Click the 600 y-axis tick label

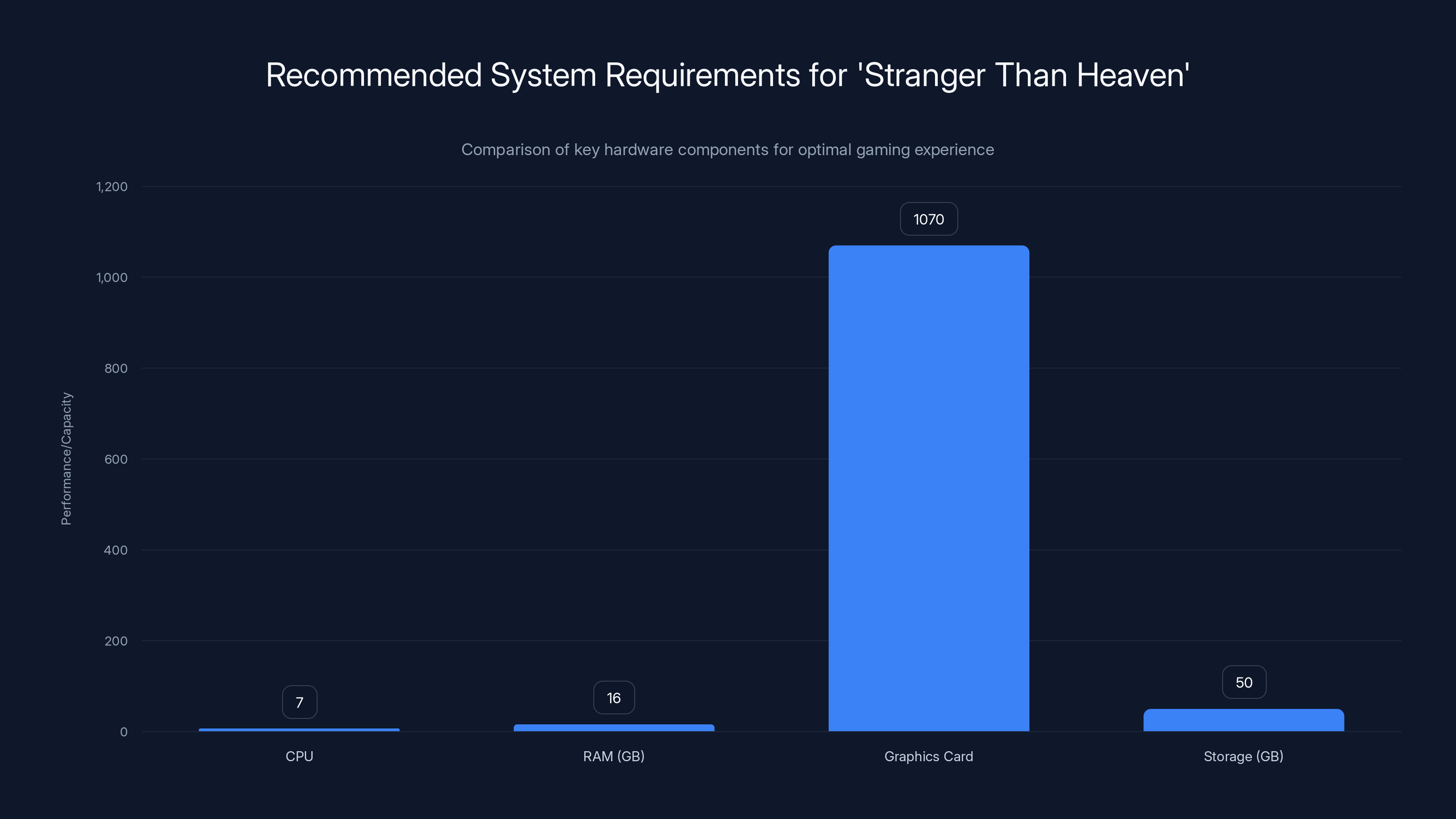(x=116, y=460)
